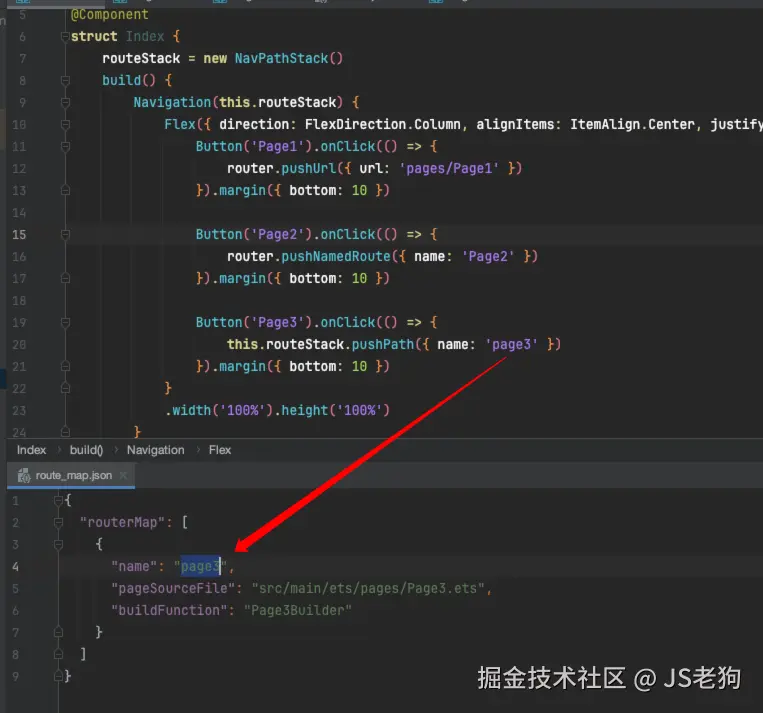Collapse the struct Index fold marker on line 6
Image resolution: width=763 pixels, height=713 pixels.
pos(65,37)
